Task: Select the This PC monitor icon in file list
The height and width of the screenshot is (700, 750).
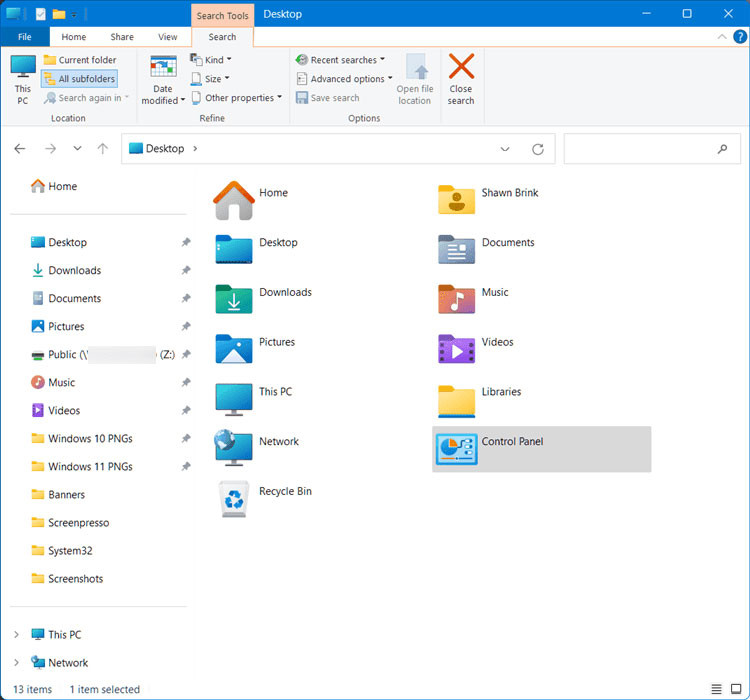Action: [233, 400]
